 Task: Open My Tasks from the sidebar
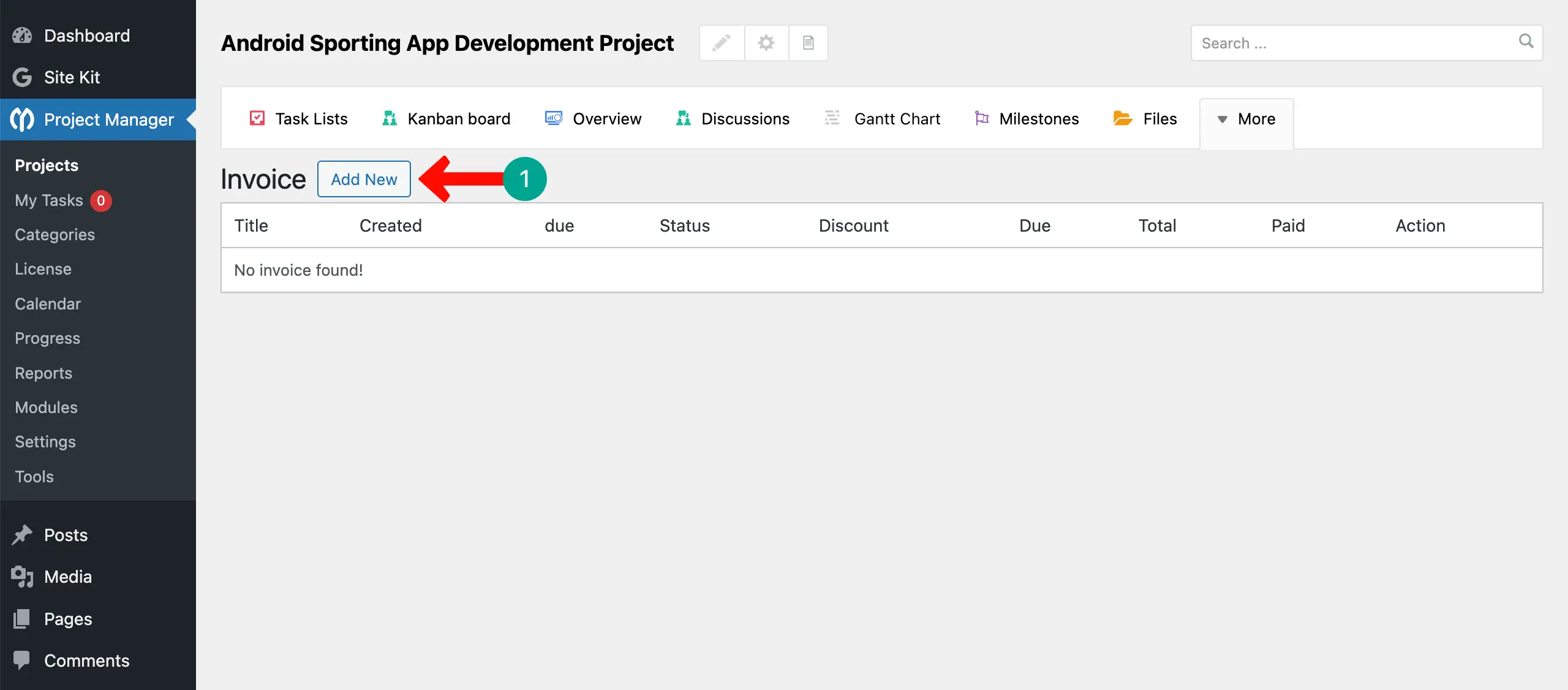point(49,200)
